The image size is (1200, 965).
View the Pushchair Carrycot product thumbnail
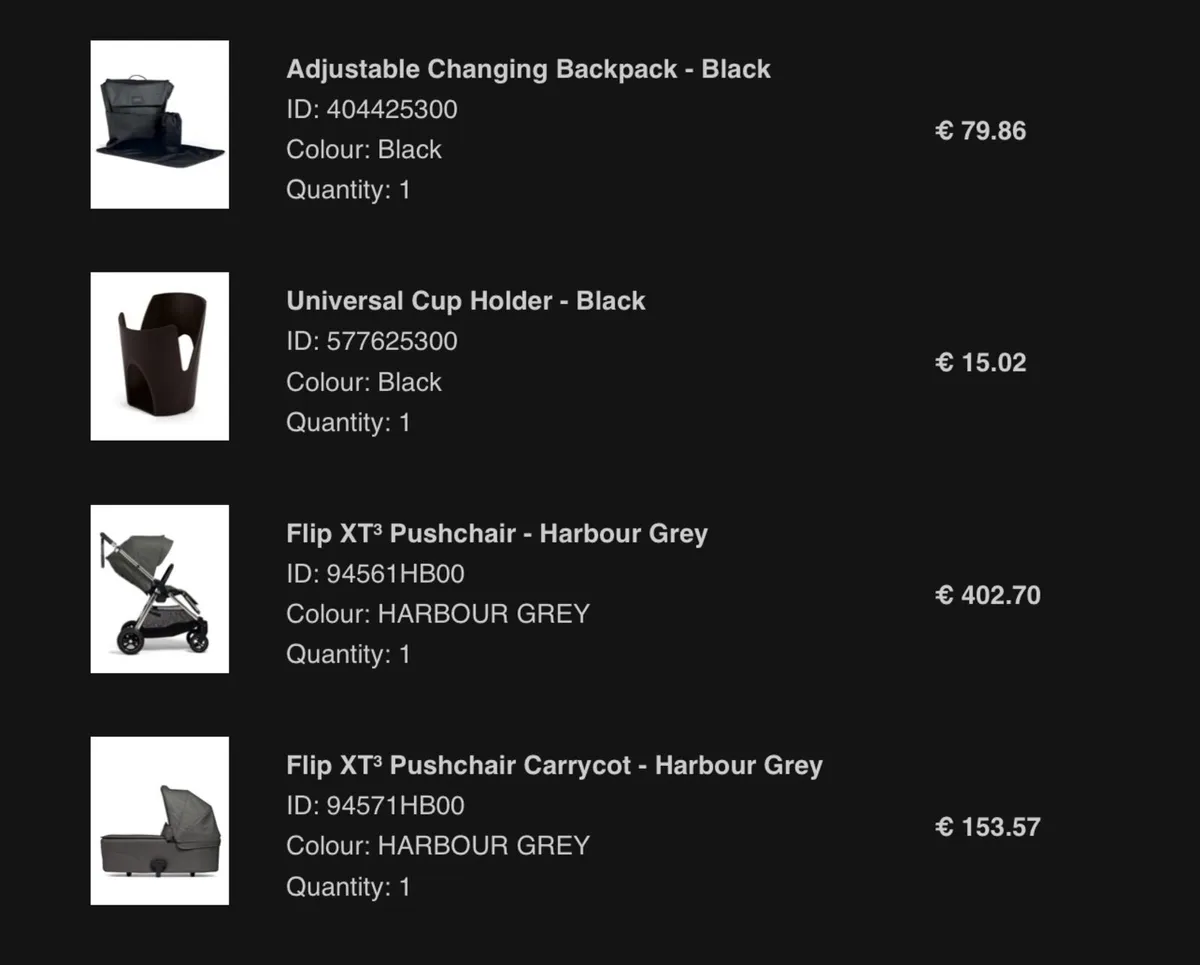tap(160, 821)
